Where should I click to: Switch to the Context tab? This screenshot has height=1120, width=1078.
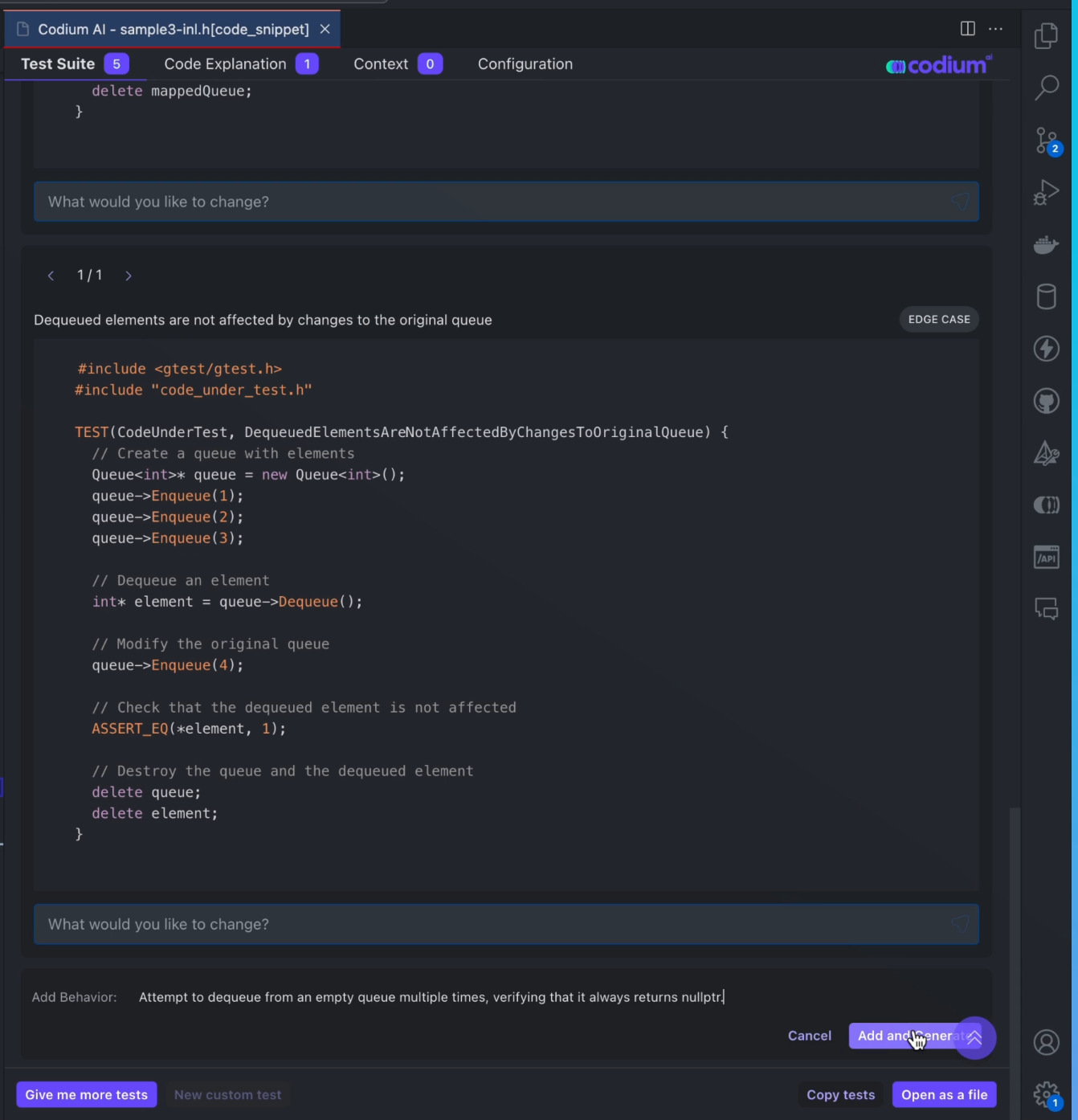click(398, 64)
